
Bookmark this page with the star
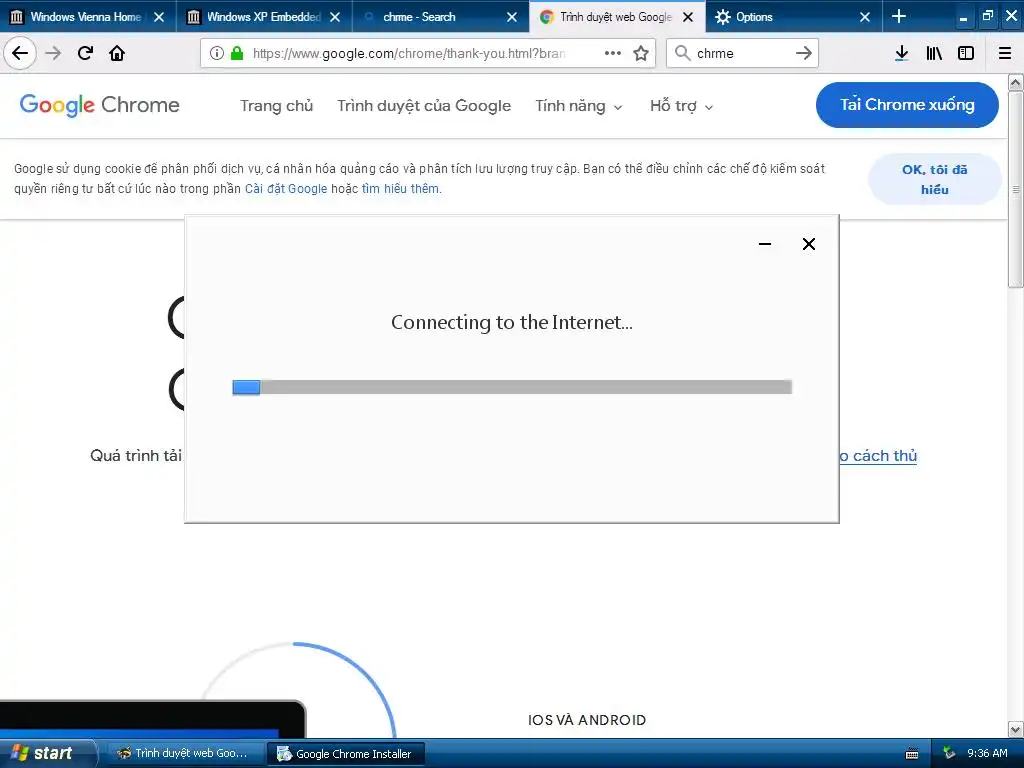(x=641, y=53)
